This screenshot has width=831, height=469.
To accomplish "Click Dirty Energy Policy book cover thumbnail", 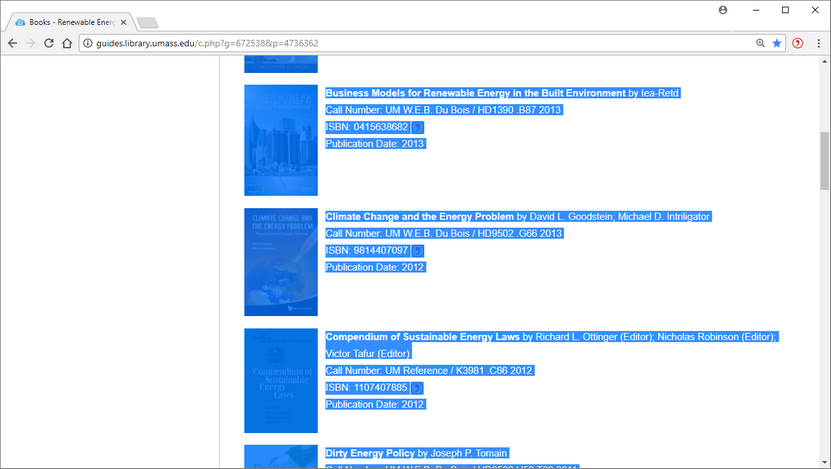I will [x=281, y=457].
